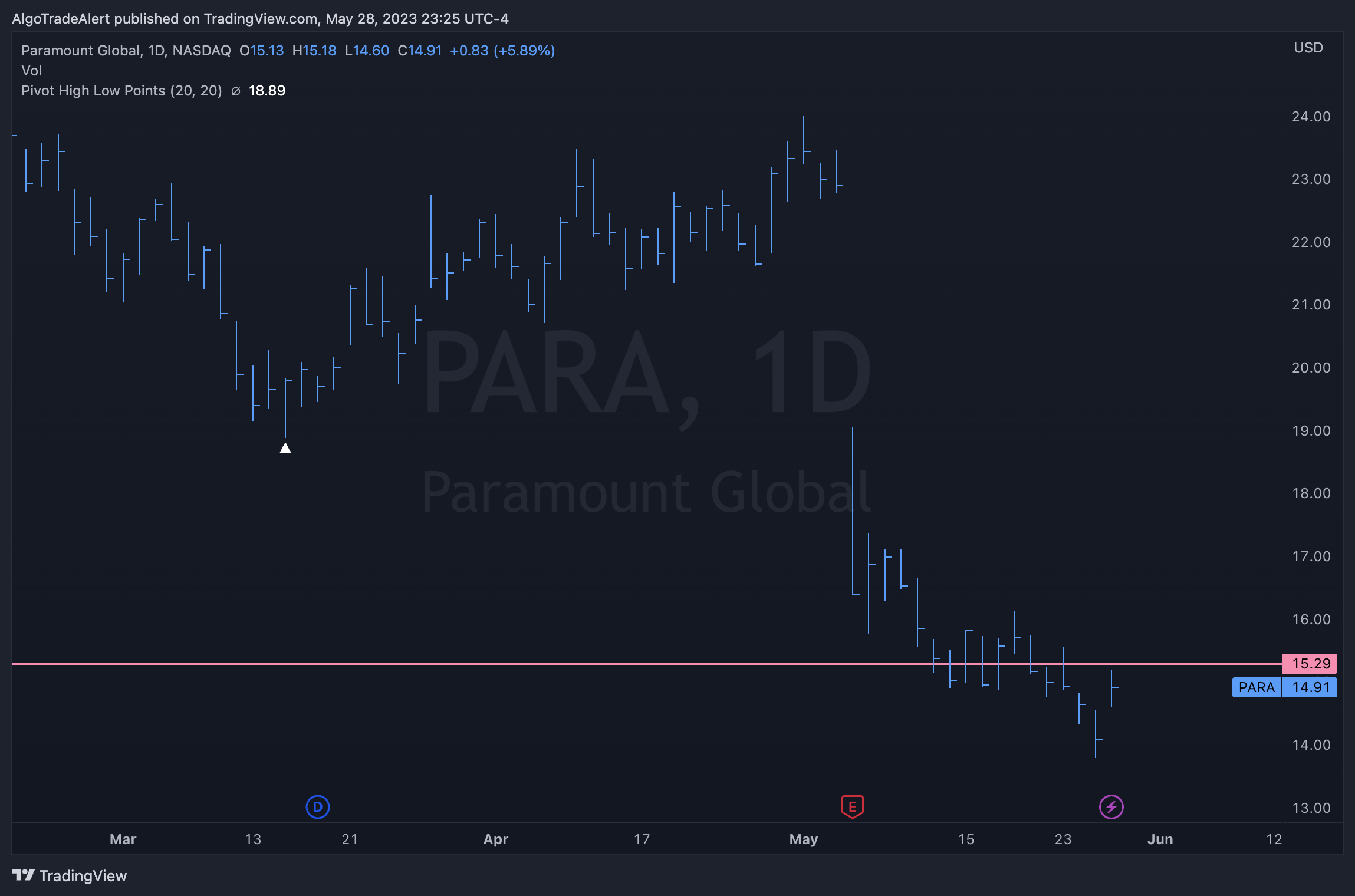
Task: Click the 12 date axis label
Action: pyautogui.click(x=1274, y=839)
